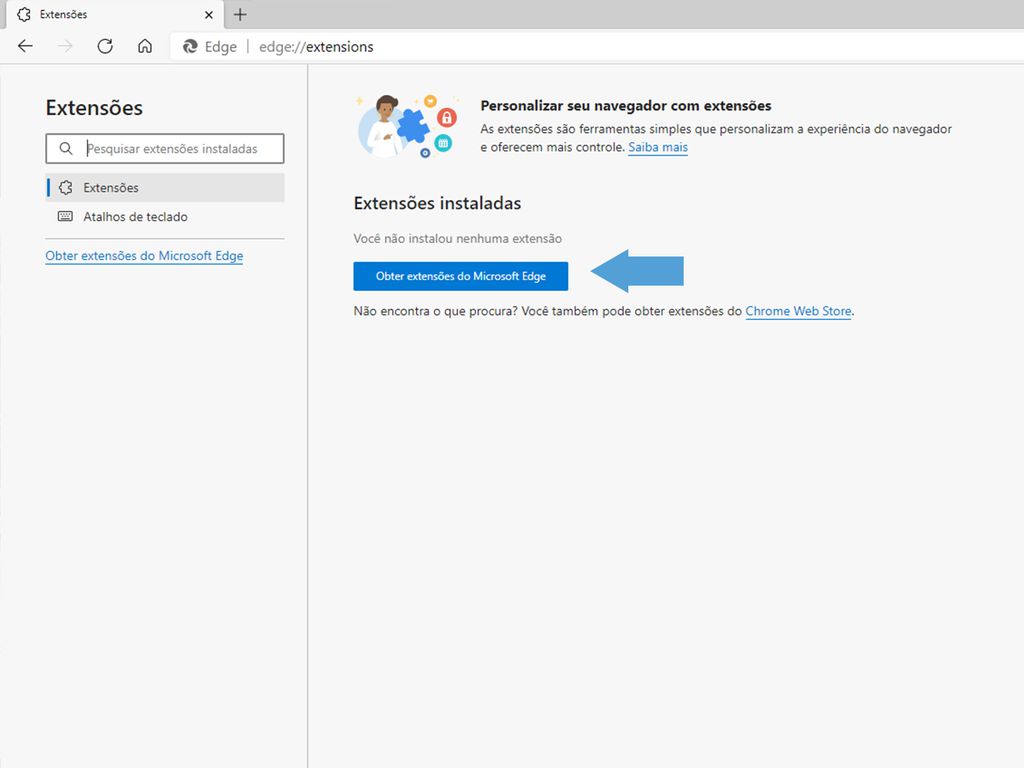This screenshot has width=1024, height=768.
Task: Click the keyboard icon beside Atalhos de teclado
Action: (x=65, y=216)
